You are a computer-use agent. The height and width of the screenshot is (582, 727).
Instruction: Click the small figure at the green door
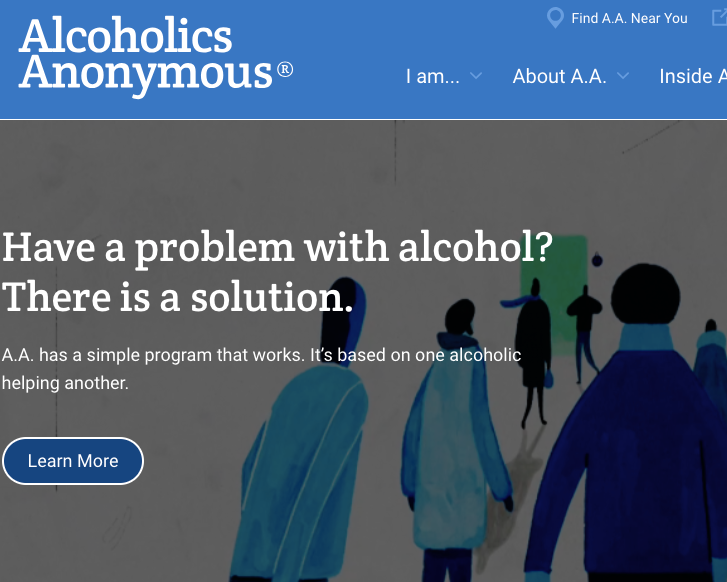[x=583, y=333]
